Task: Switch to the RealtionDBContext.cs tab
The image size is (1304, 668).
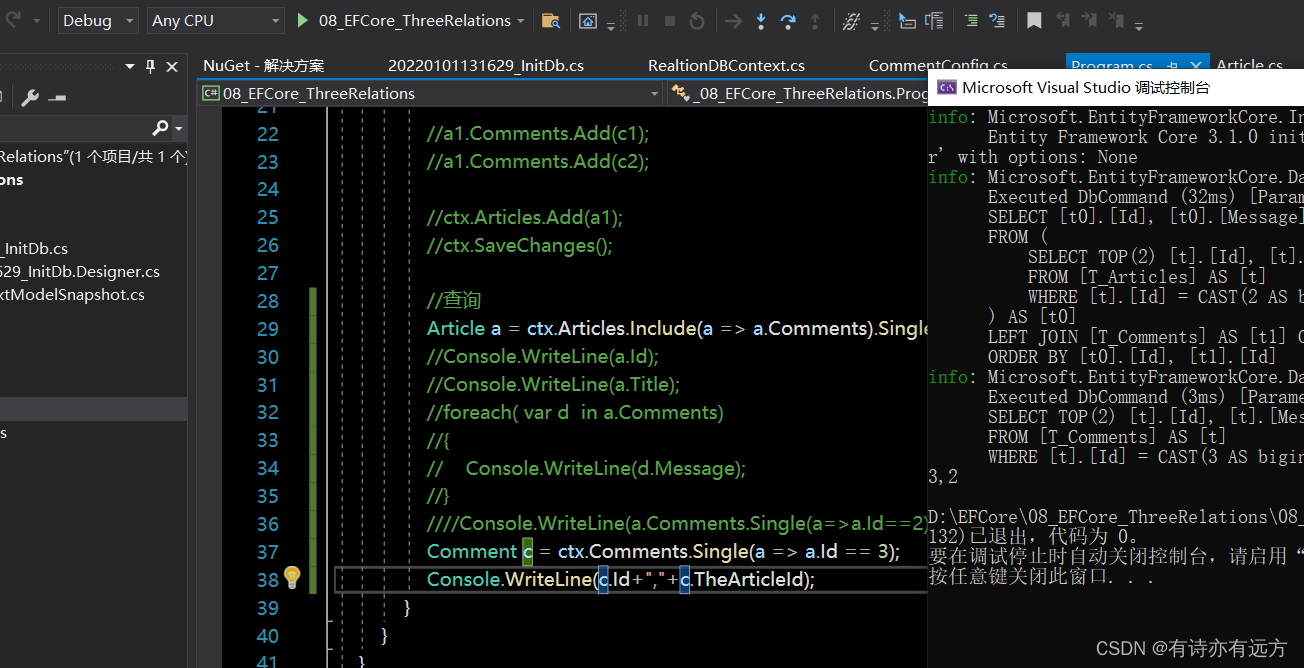Action: [x=726, y=66]
